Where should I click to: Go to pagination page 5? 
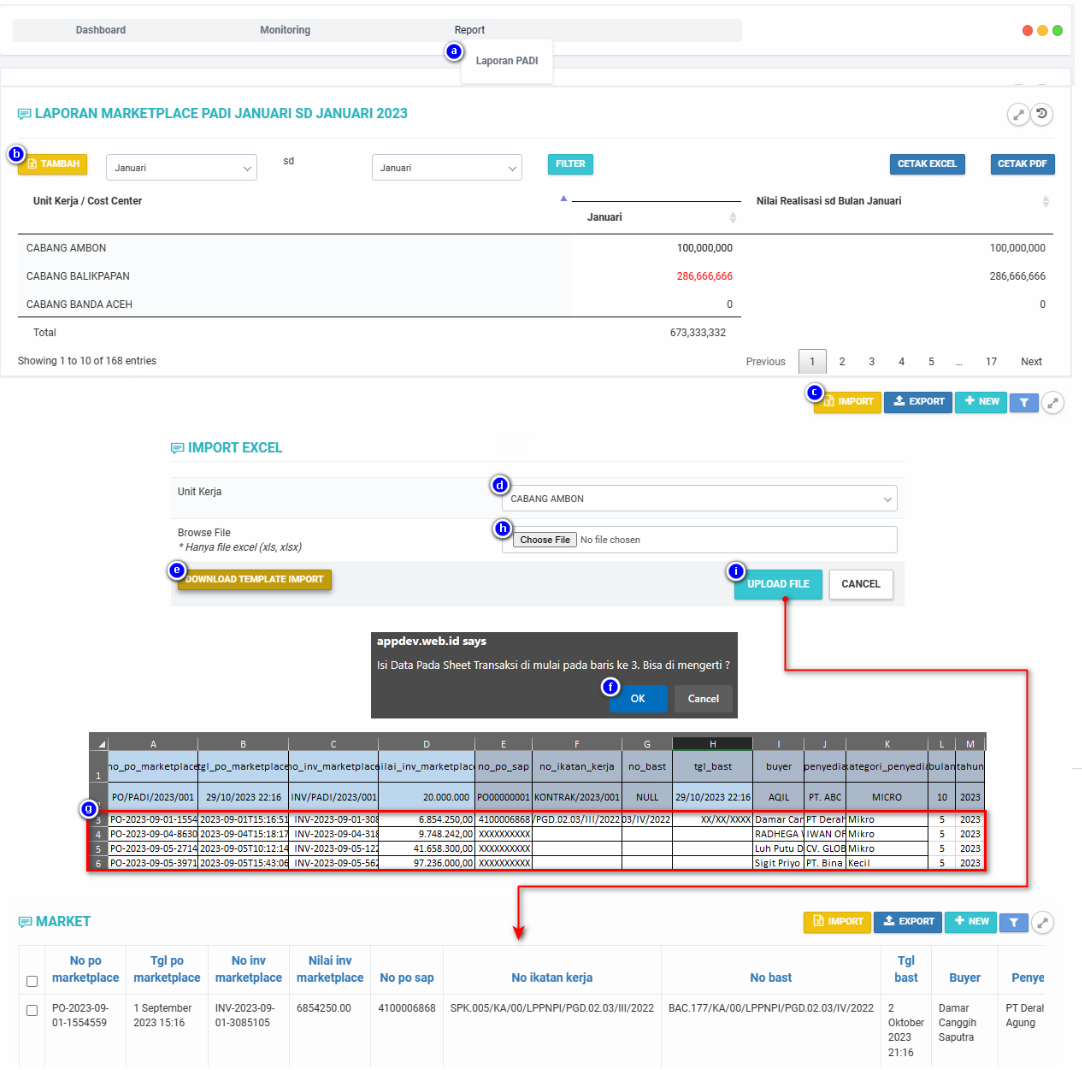pyautogui.click(x=931, y=361)
